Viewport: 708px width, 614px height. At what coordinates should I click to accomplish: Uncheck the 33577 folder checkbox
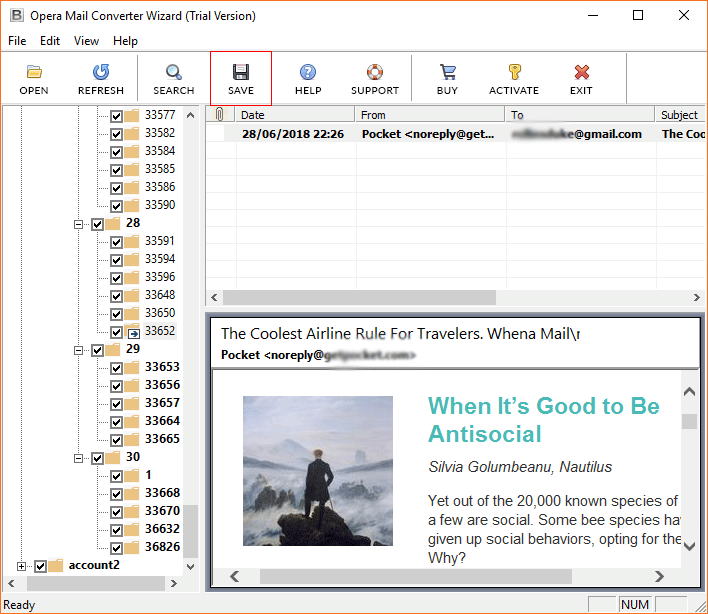(x=116, y=116)
